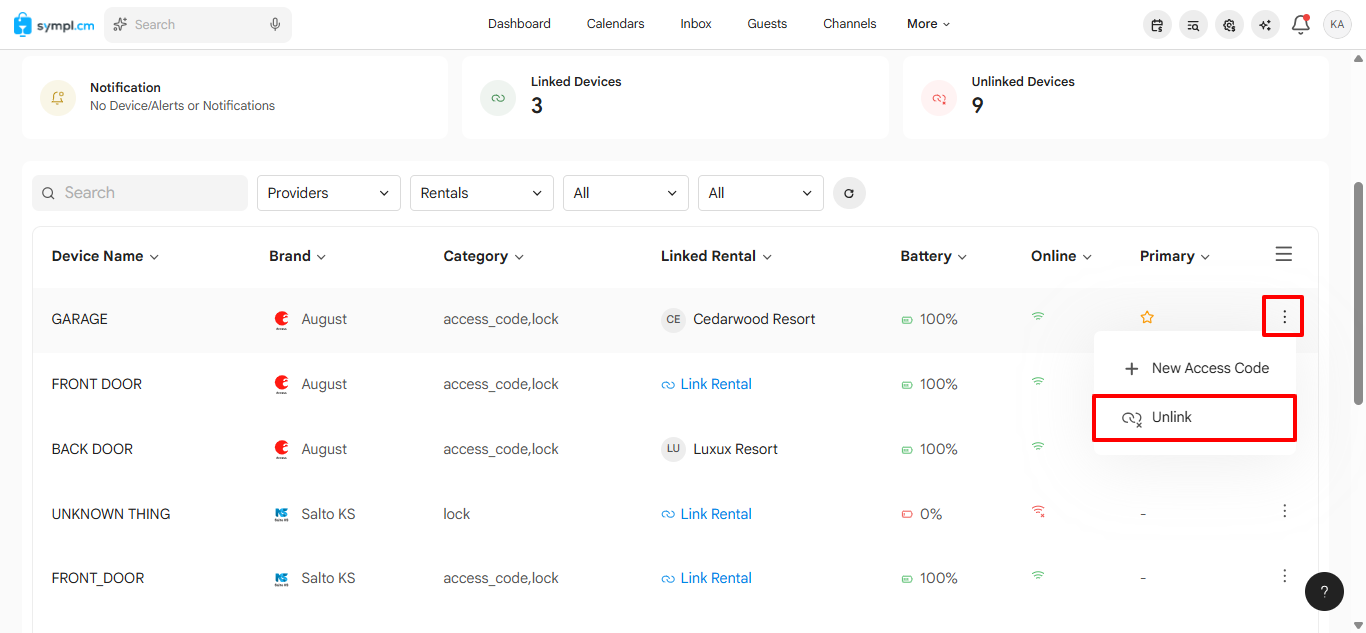Click the offline wifi icon for UNKNOWN THING
1366x633 pixels.
point(1038,511)
